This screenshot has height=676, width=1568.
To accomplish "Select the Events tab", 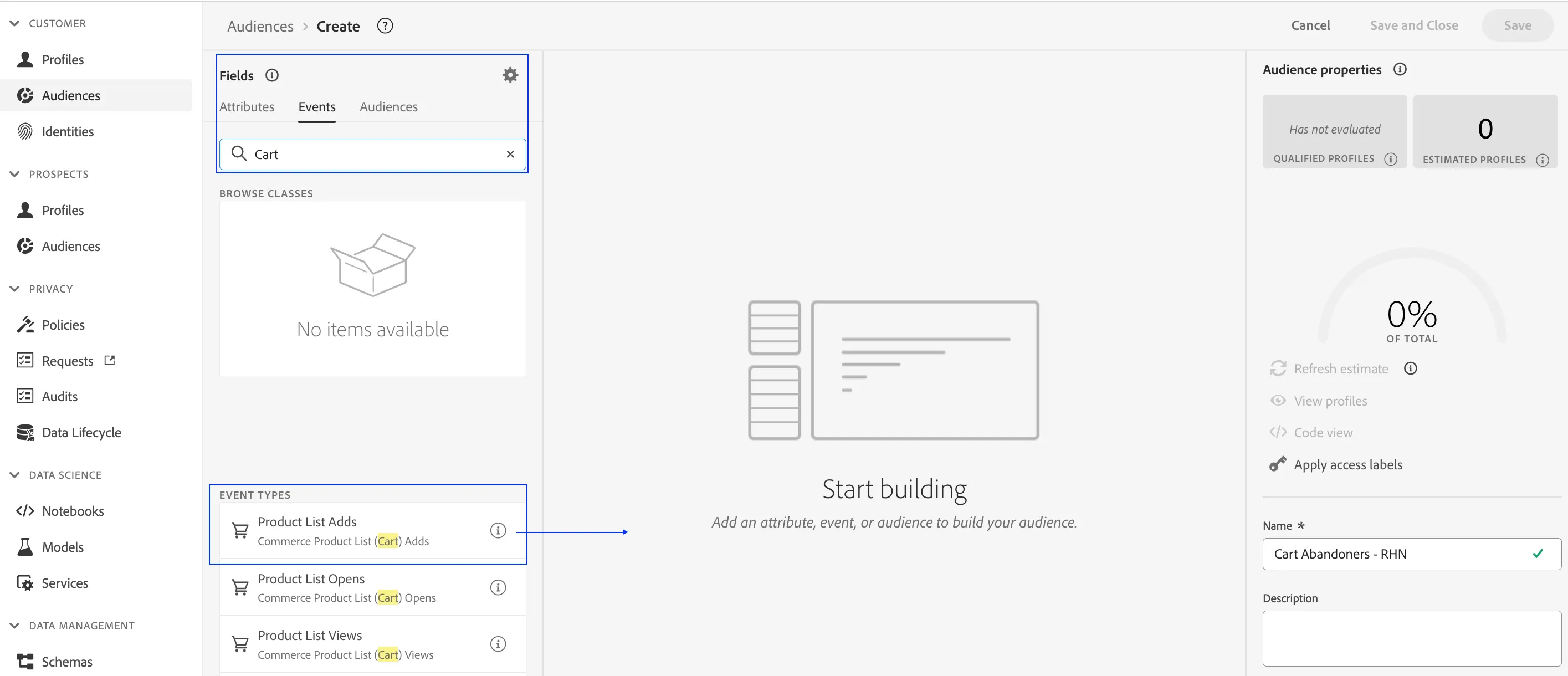I will (x=316, y=106).
